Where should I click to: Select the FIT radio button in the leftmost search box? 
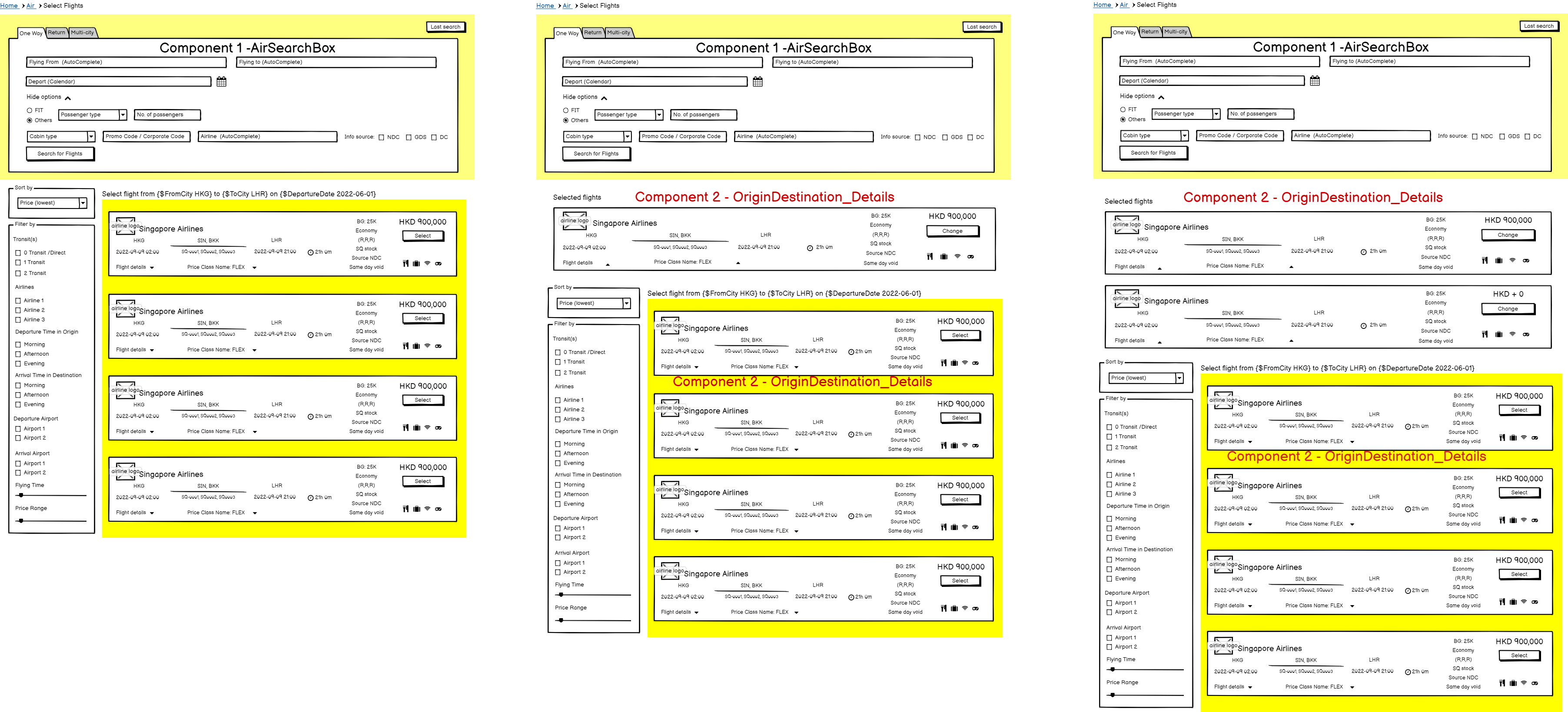(29, 110)
